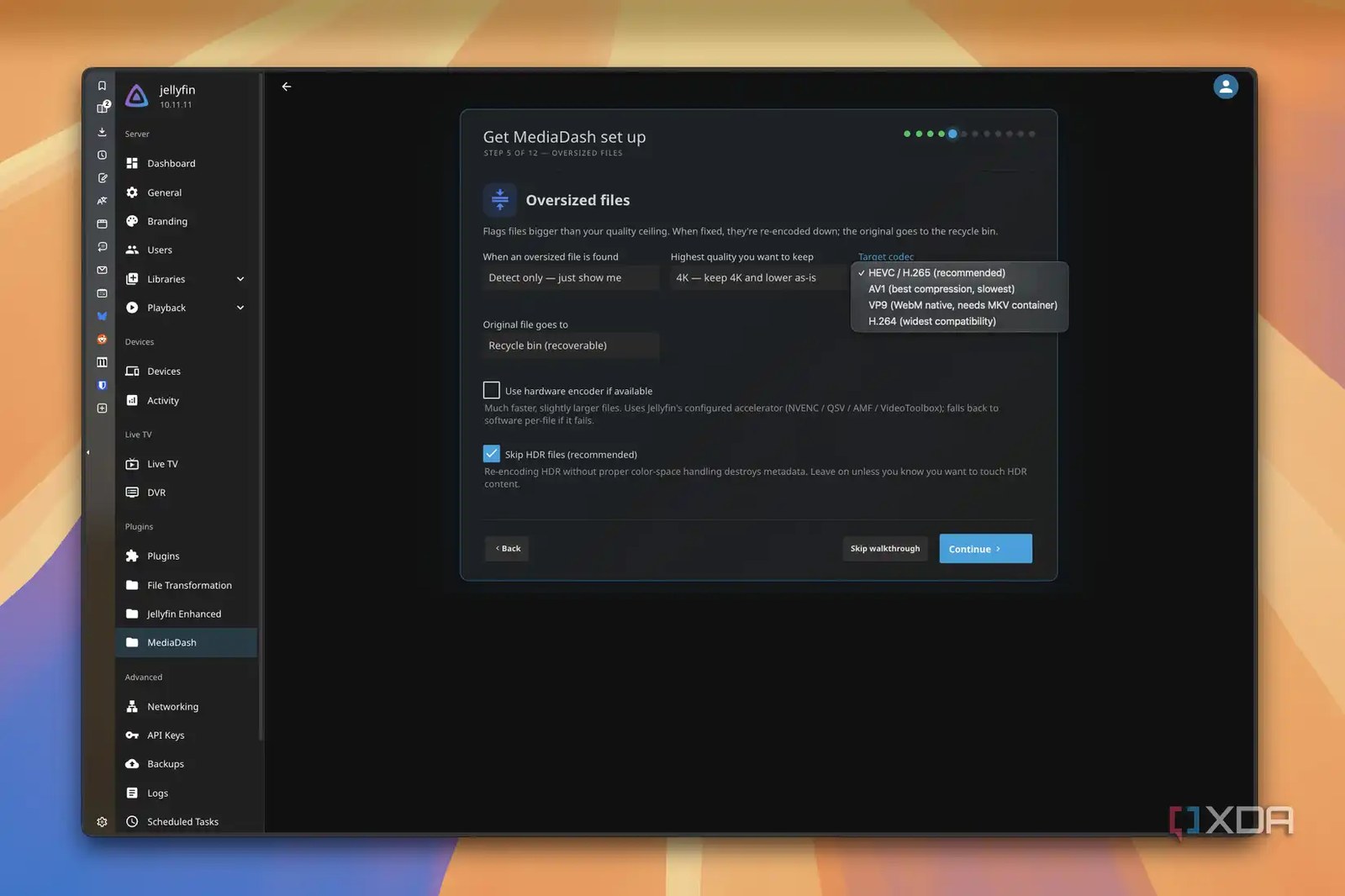Click the Jellyfin logo
The height and width of the screenshot is (896, 1345).
[136, 96]
